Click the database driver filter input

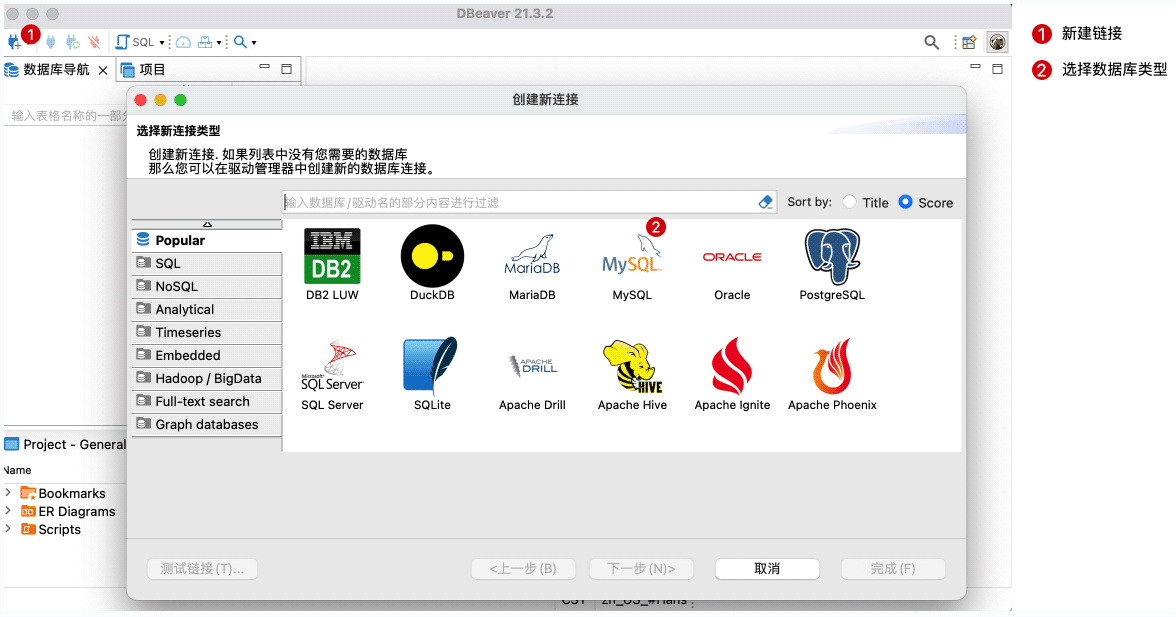pos(520,202)
